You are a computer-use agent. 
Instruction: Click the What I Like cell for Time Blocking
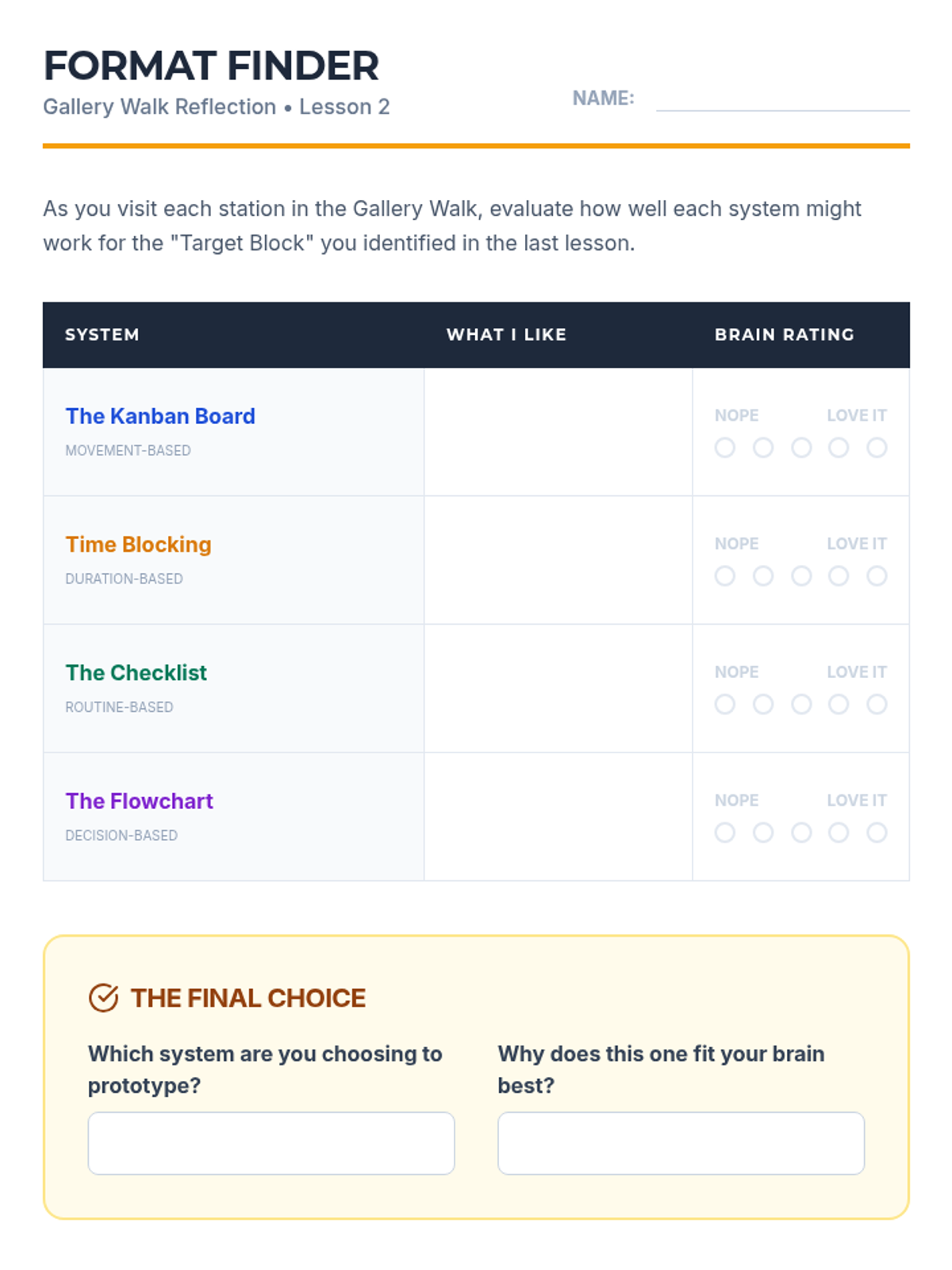(559, 560)
